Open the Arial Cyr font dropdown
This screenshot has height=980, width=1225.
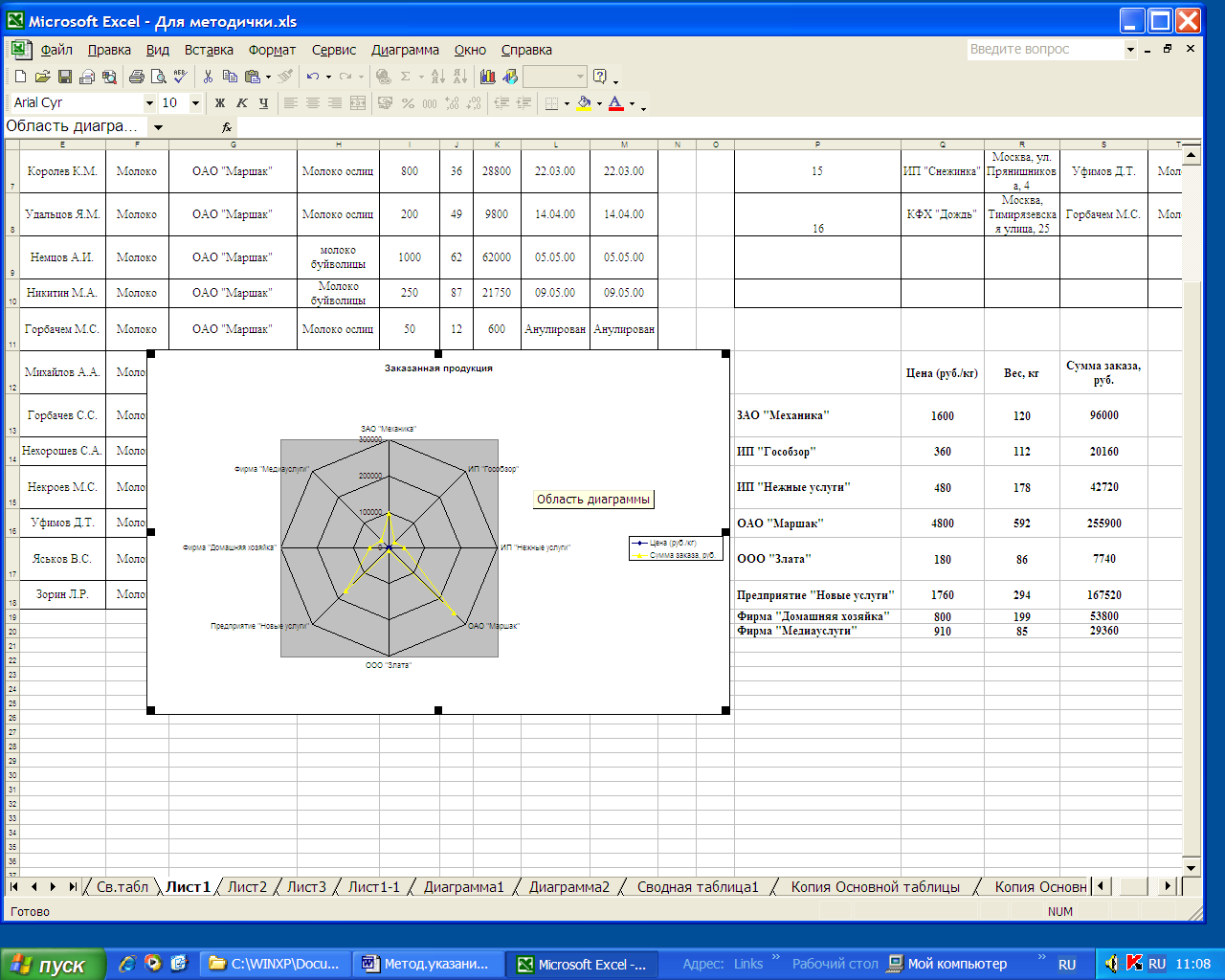coord(149,102)
